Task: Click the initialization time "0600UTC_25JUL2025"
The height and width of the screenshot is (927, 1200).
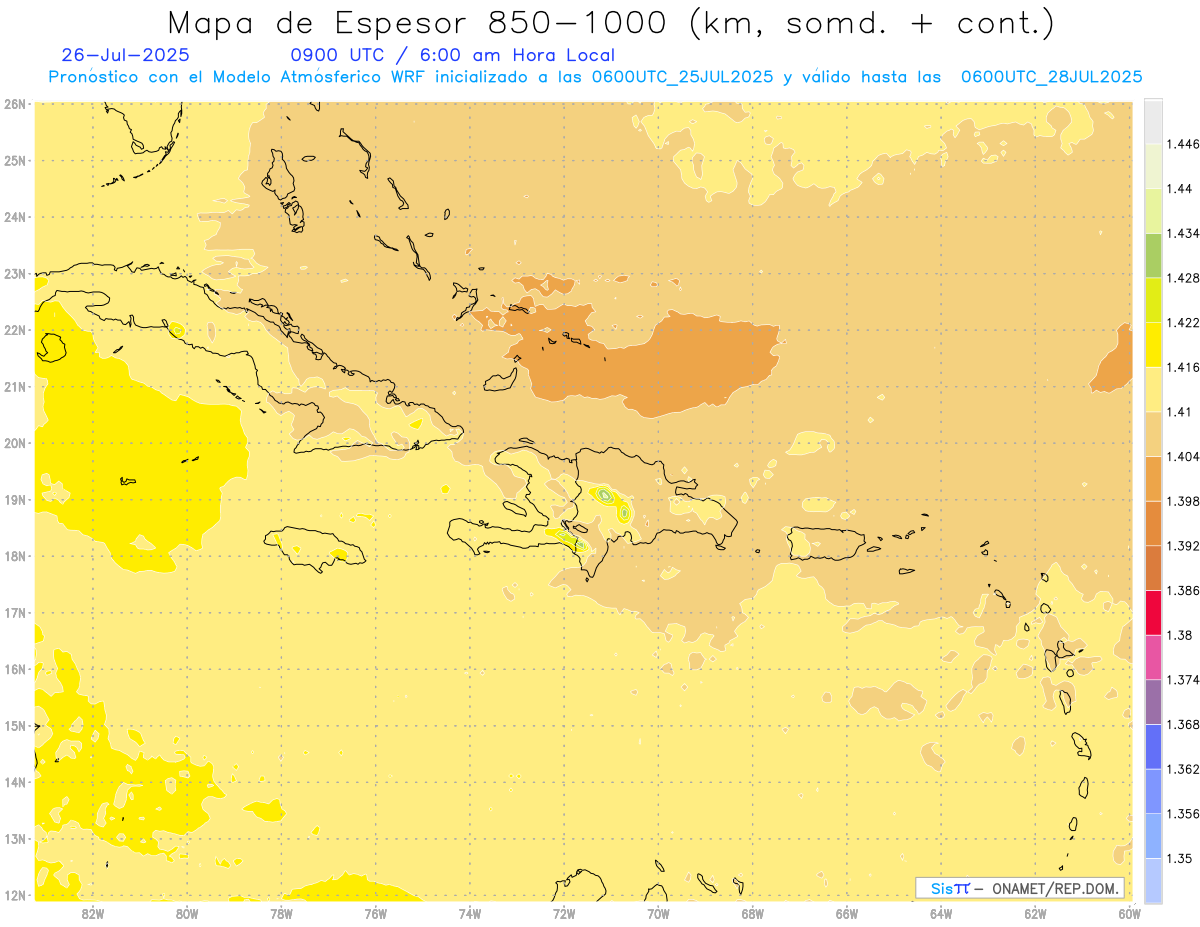Action: [682, 76]
